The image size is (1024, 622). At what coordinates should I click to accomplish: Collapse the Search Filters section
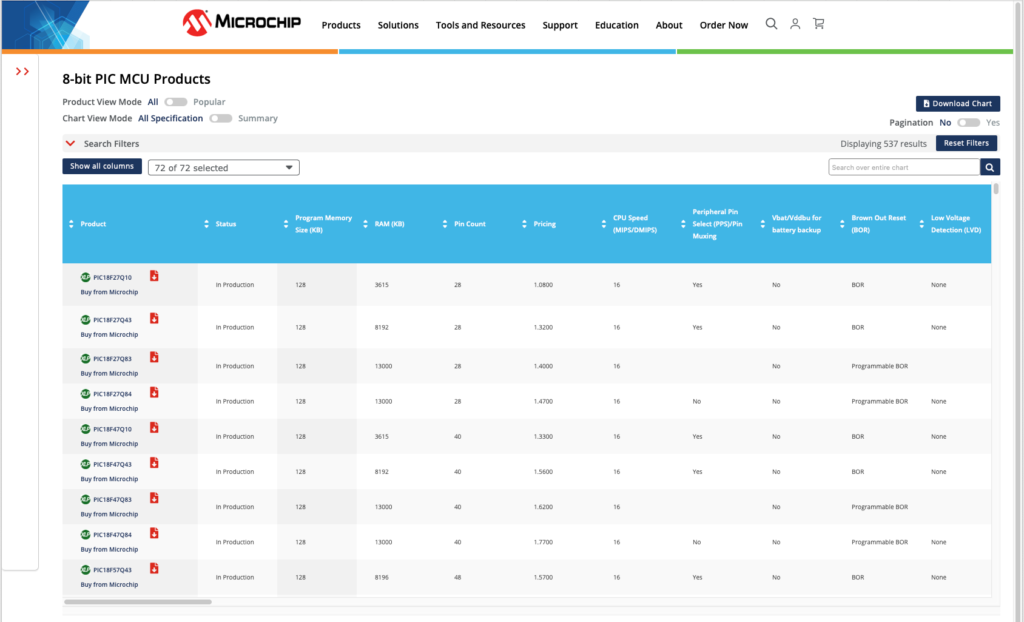[x=71, y=144]
